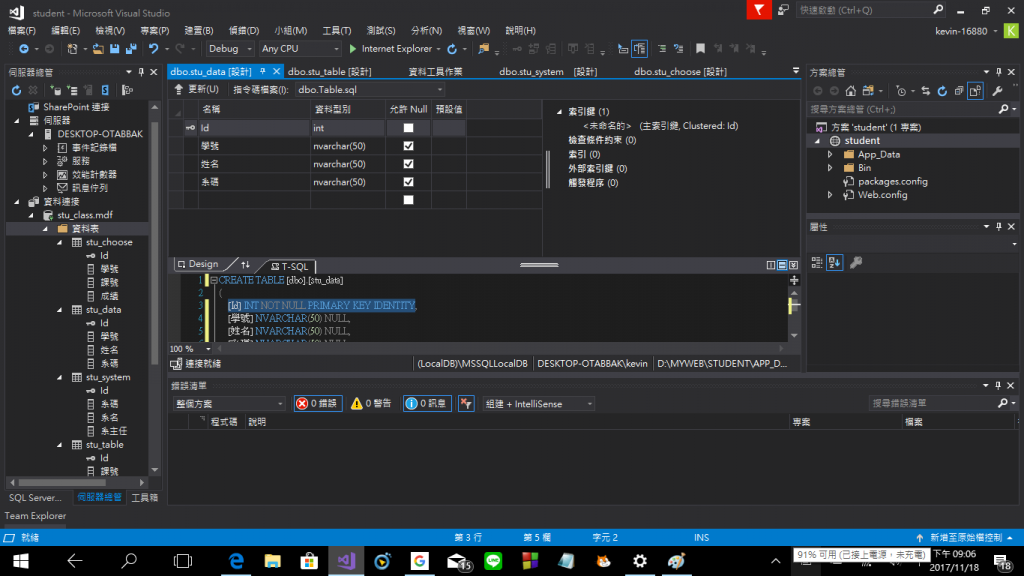Click Sync with Active Document icon in Solution Explorer
1024x576 pixels.
[x=925, y=91]
